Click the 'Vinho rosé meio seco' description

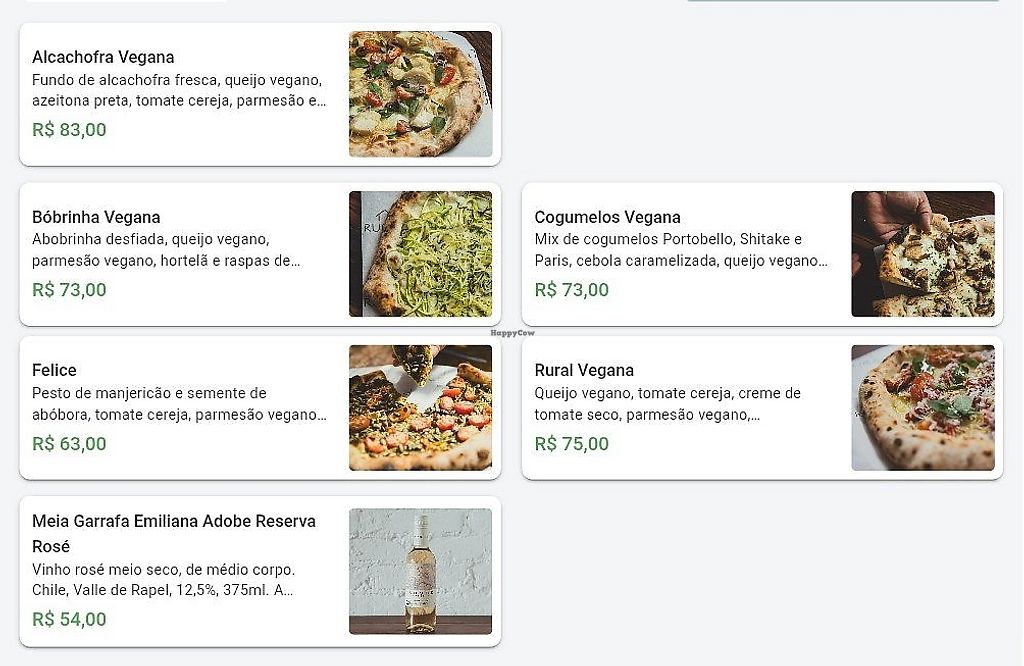[164, 580]
